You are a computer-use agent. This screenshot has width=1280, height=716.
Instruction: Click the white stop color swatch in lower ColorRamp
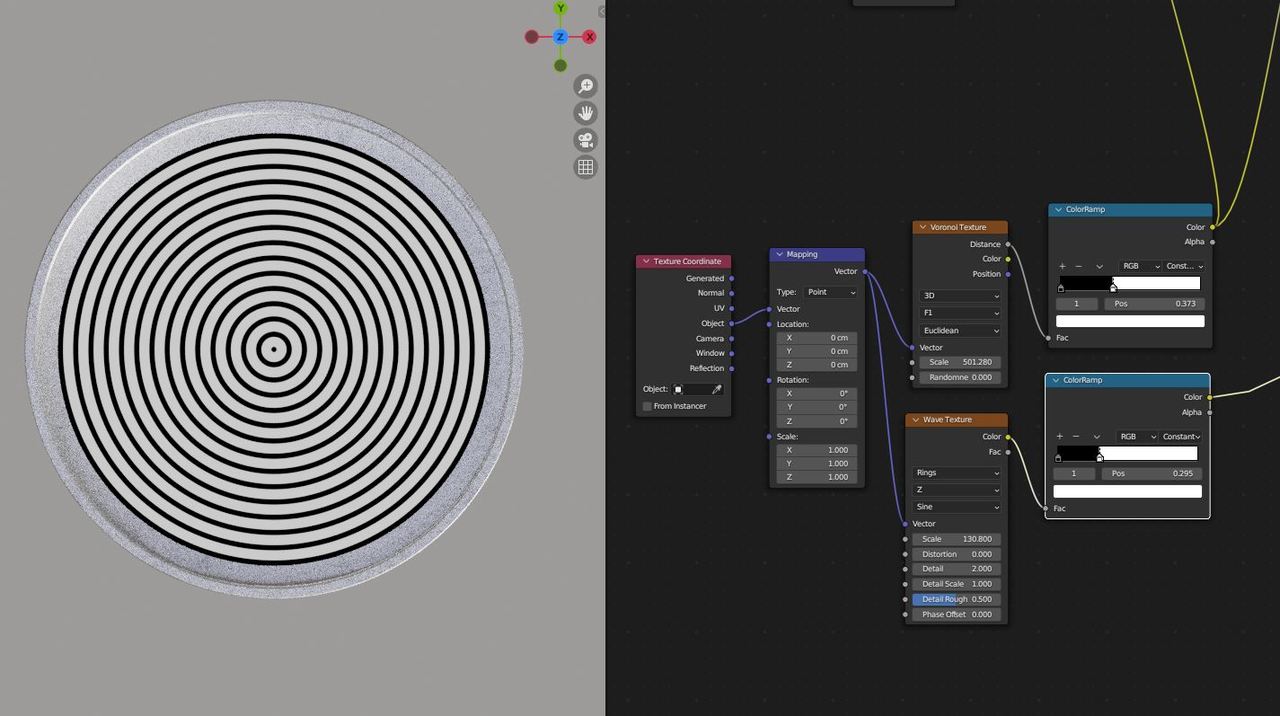[1127, 491]
